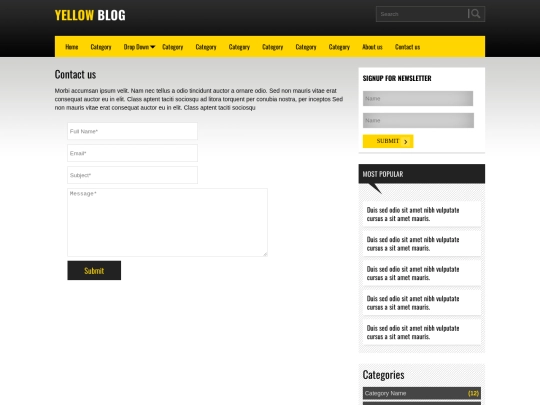Click into the Full Name field
Viewport: 540px width, 405px height.
pos(133,131)
